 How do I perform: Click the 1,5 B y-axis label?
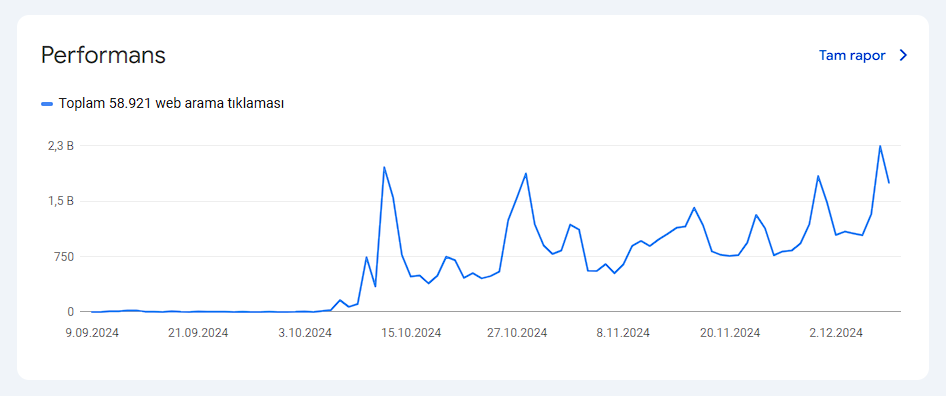pos(62,201)
